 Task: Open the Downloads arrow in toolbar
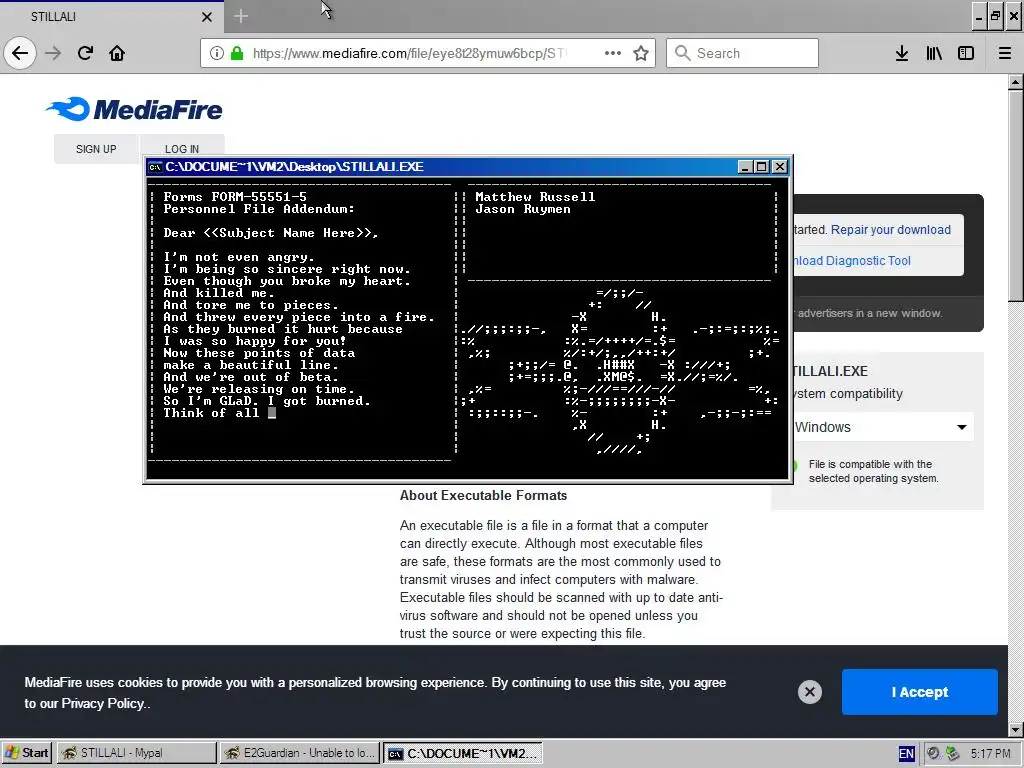click(902, 53)
